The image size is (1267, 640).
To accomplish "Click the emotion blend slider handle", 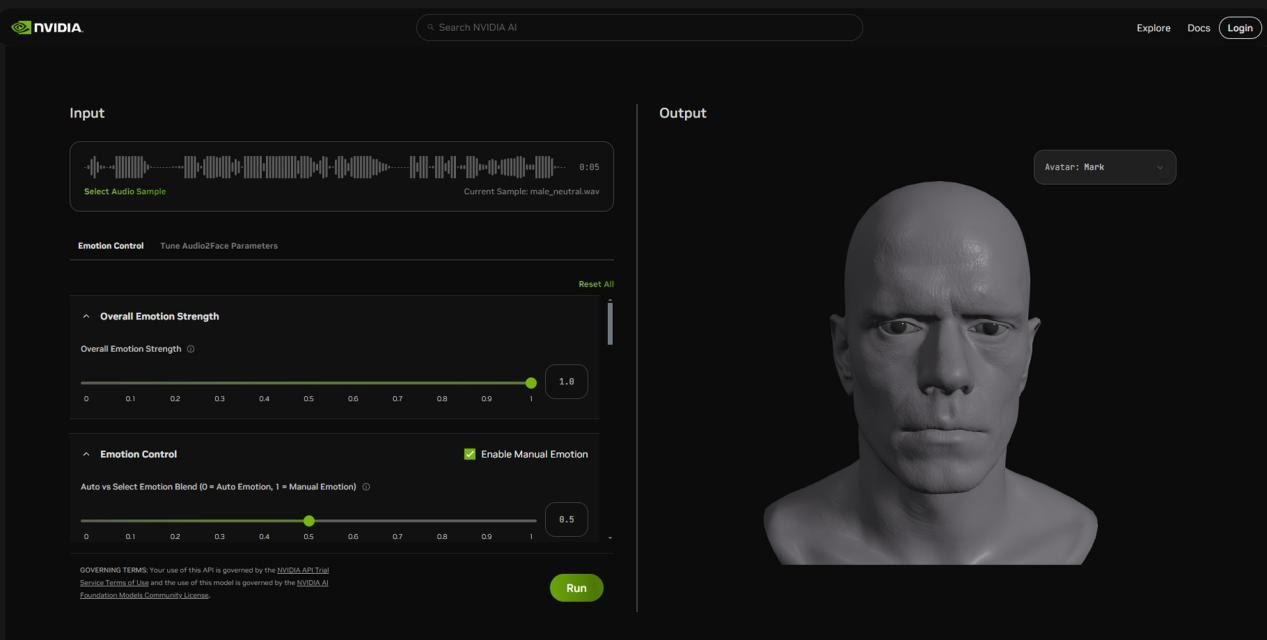I will click(309, 521).
